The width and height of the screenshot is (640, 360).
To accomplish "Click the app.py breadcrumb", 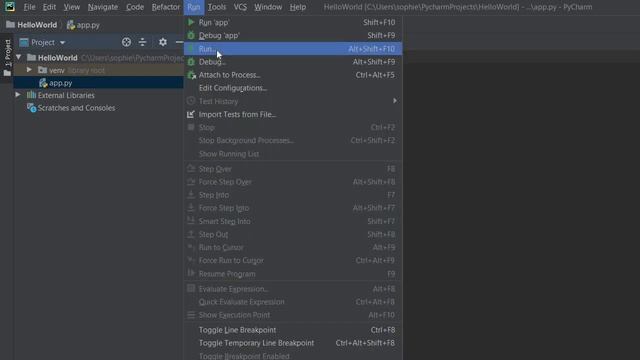I will click(83, 25).
